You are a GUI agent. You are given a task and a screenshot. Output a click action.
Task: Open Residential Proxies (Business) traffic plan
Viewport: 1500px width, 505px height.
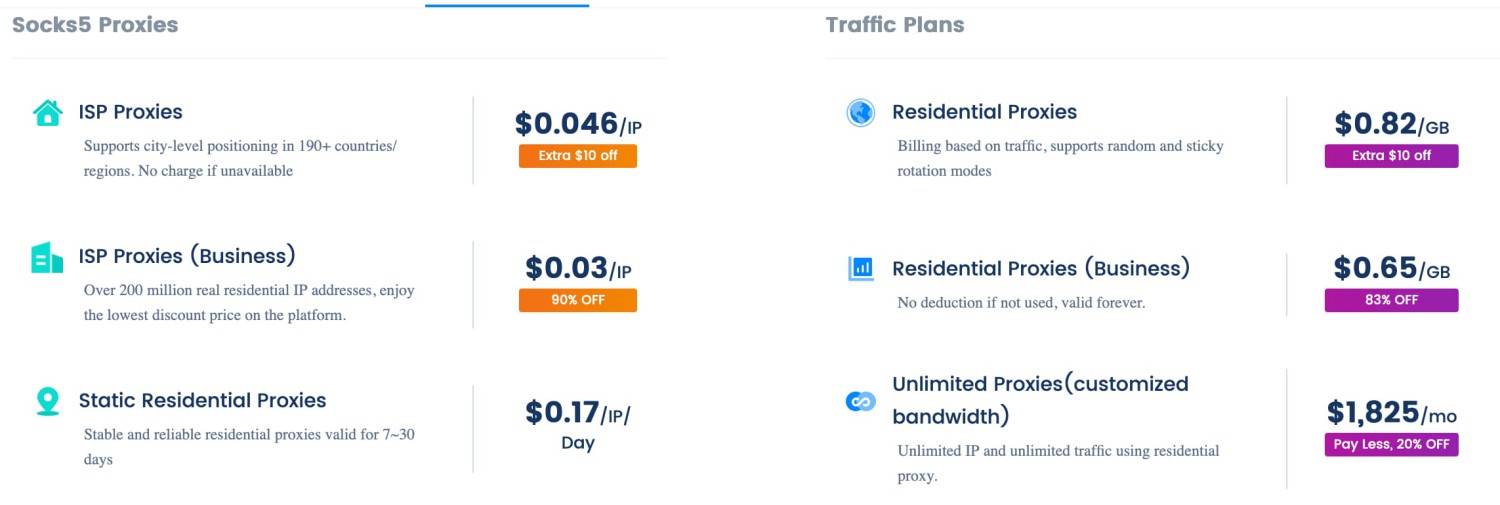click(1040, 268)
